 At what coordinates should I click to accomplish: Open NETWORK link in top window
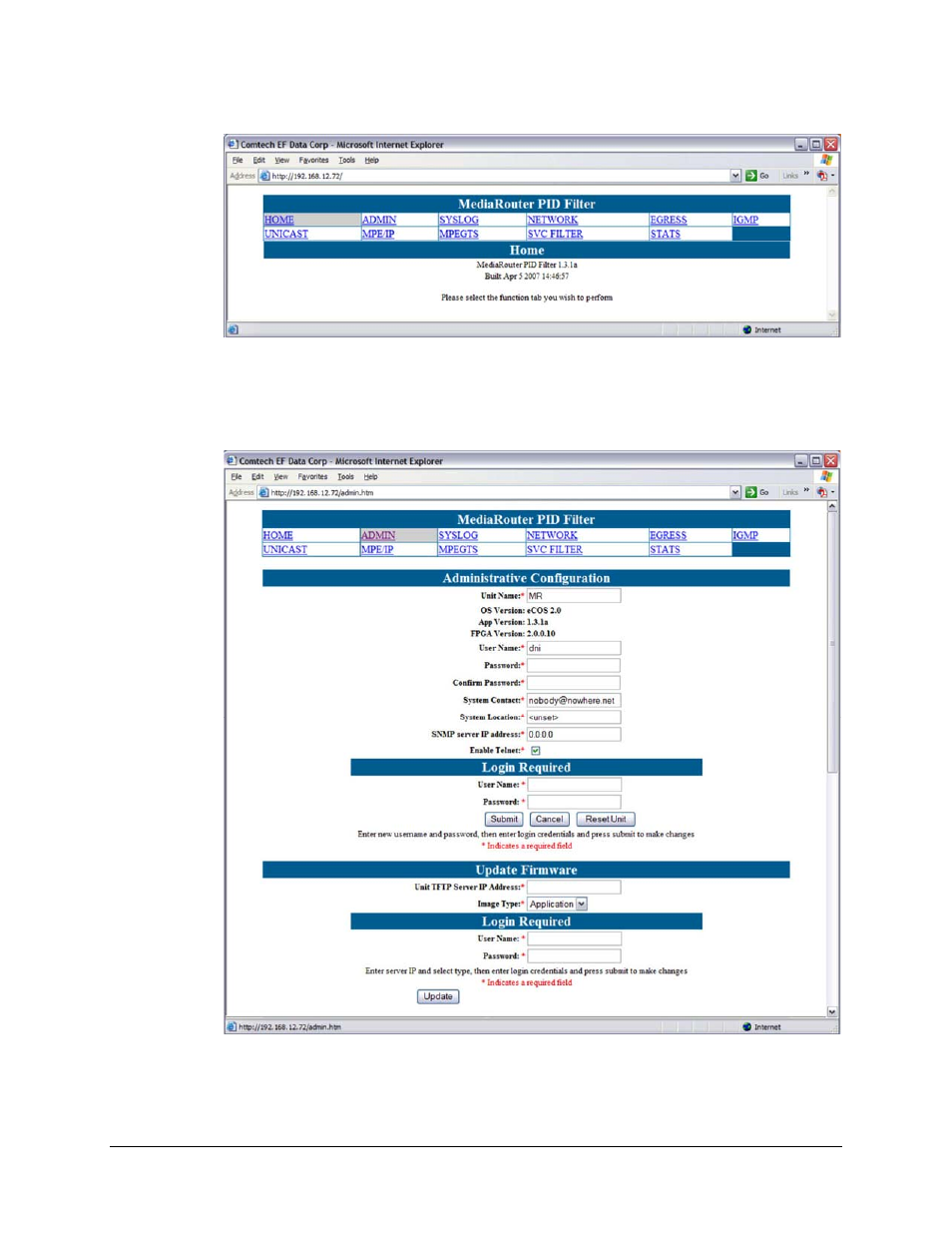pos(553,220)
